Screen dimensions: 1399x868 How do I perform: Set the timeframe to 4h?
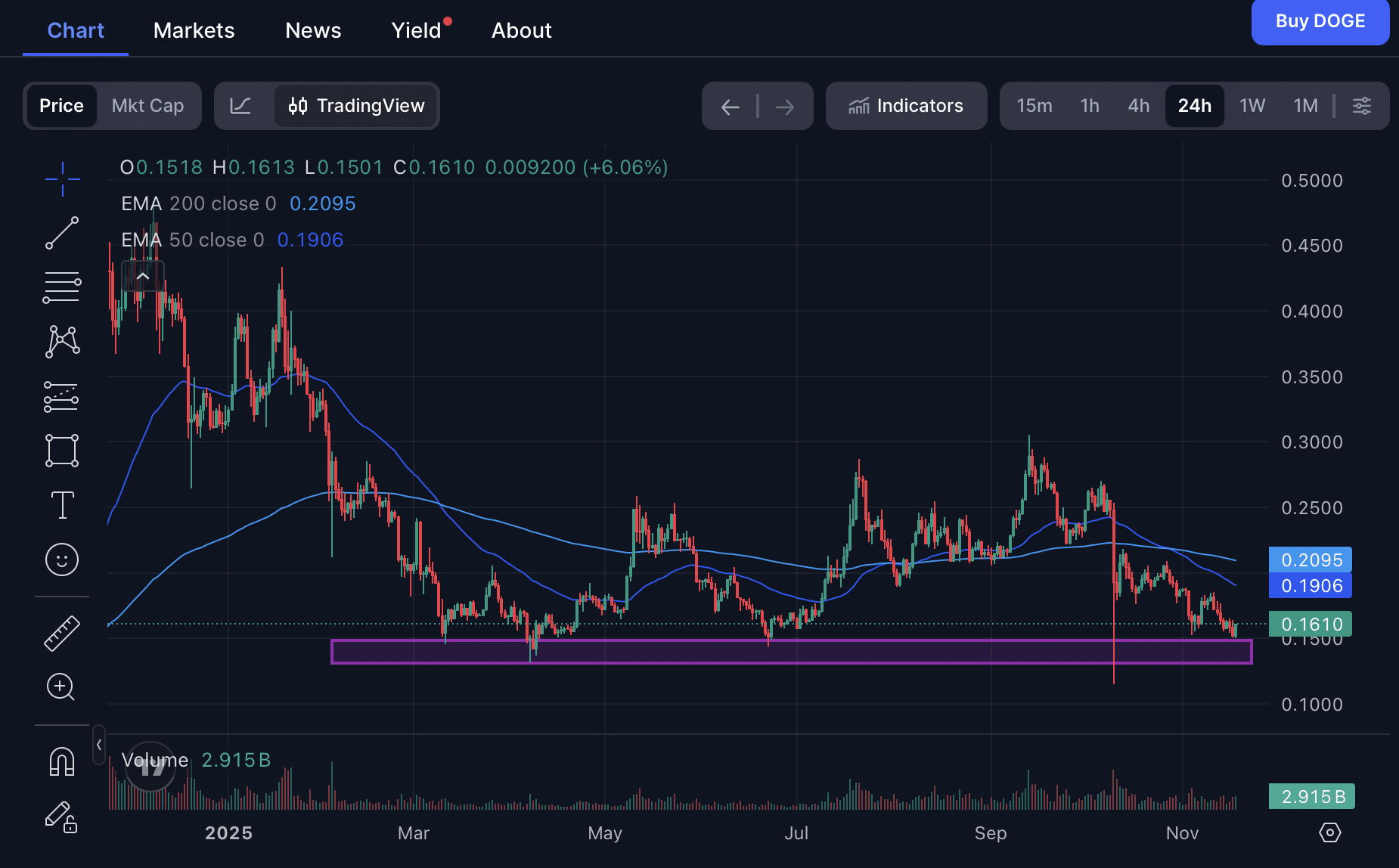click(1138, 106)
